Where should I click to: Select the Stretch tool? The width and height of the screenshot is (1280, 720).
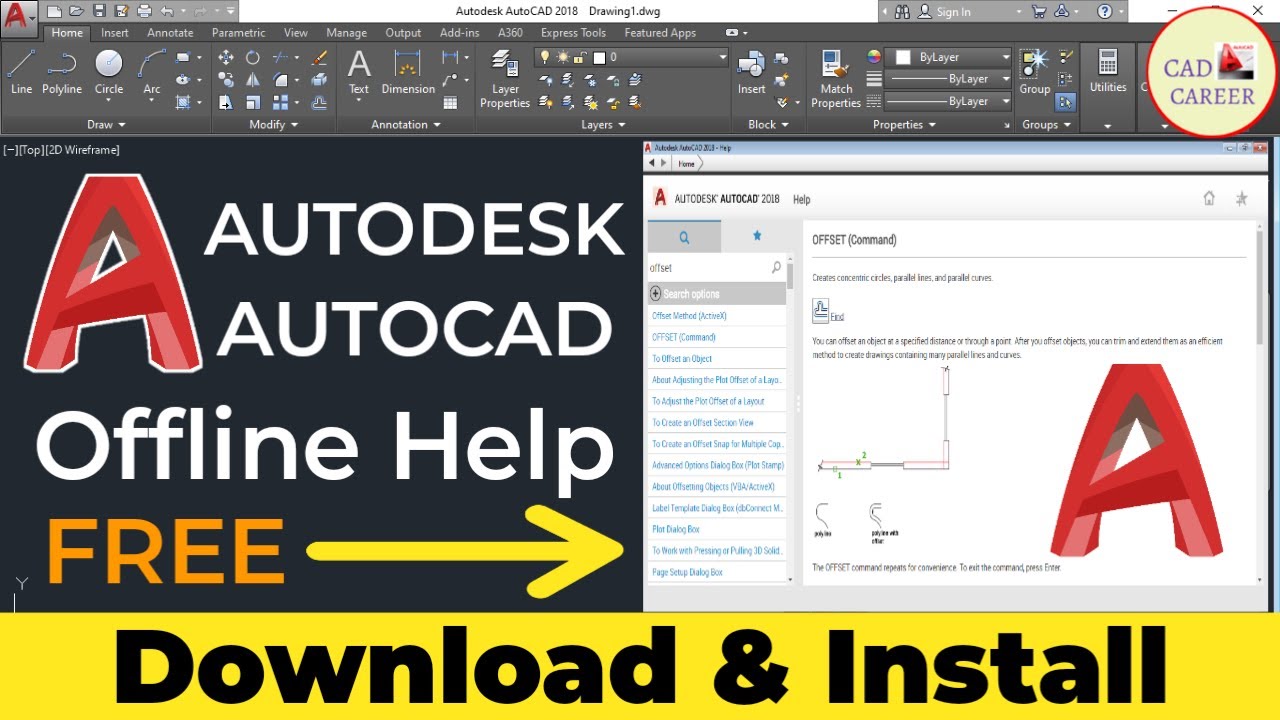[x=226, y=102]
